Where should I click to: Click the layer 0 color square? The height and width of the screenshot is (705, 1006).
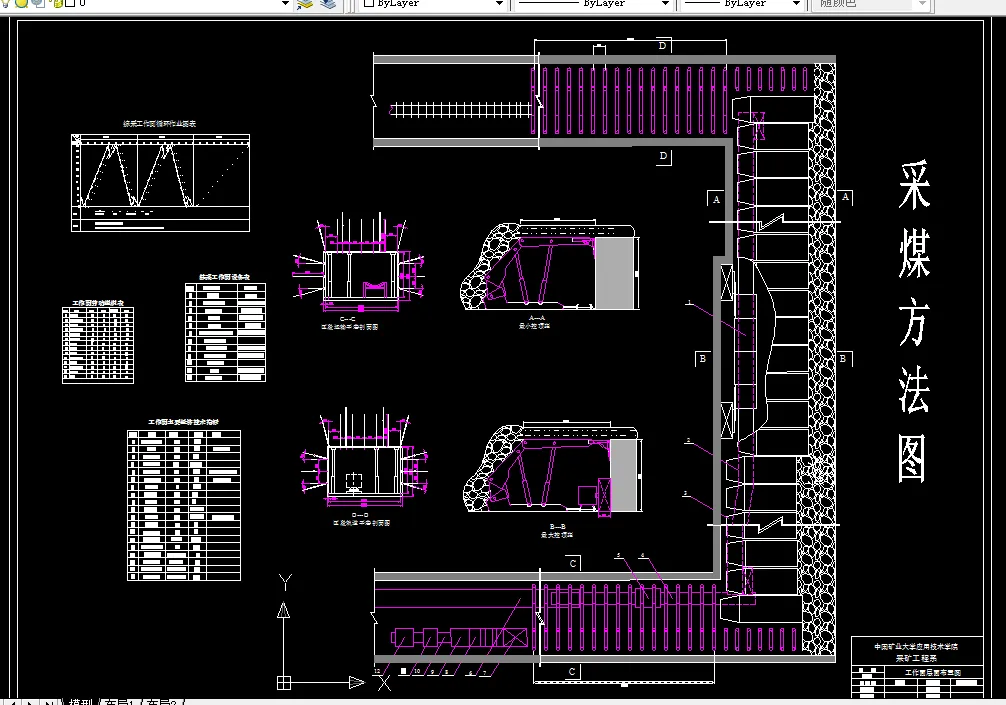coord(71,3)
